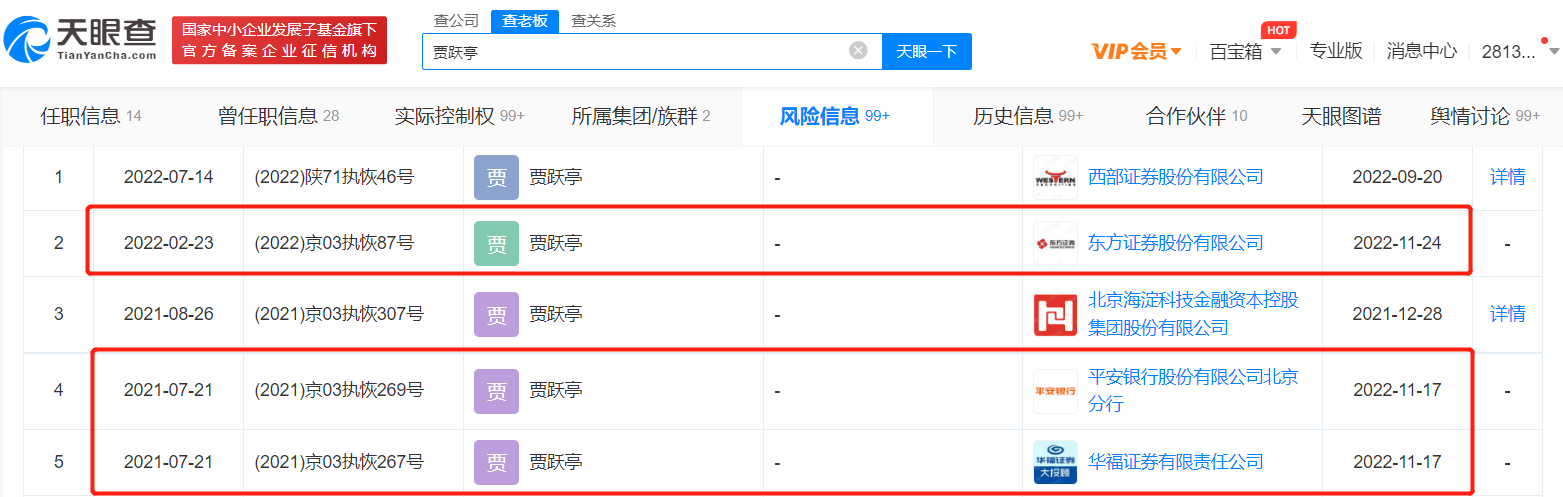
Task: Click the 贾 avatar in row 4
Action: click(x=496, y=391)
